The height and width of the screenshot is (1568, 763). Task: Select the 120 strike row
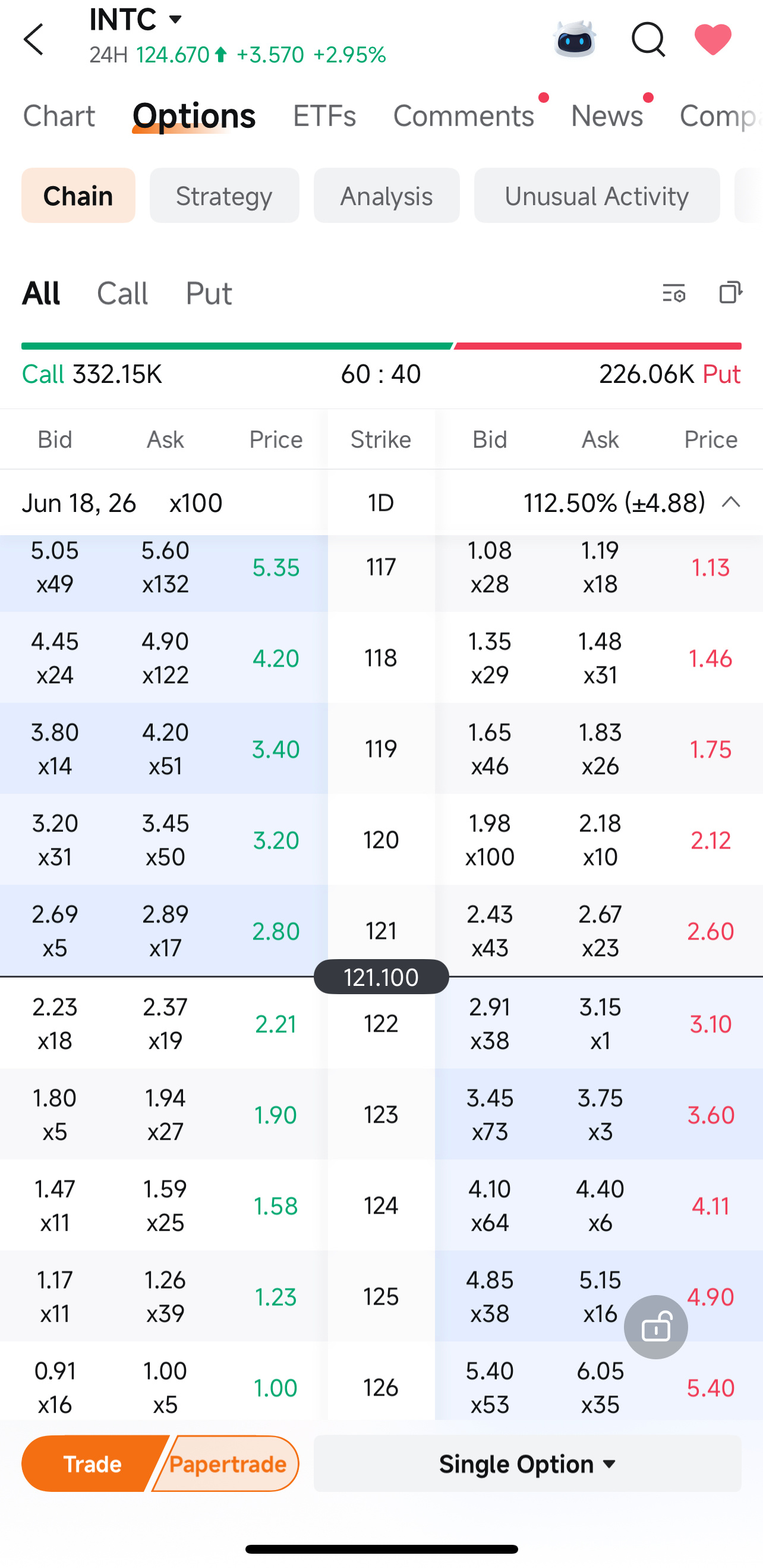[381, 840]
